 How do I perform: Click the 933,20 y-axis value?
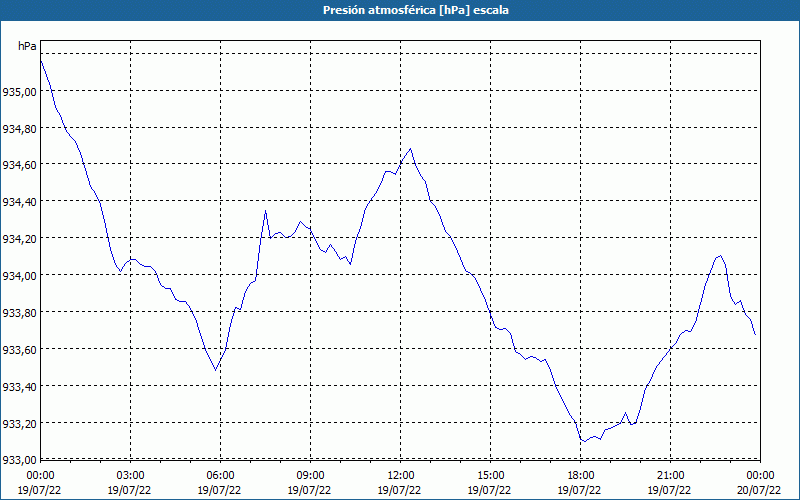[x=19, y=423]
